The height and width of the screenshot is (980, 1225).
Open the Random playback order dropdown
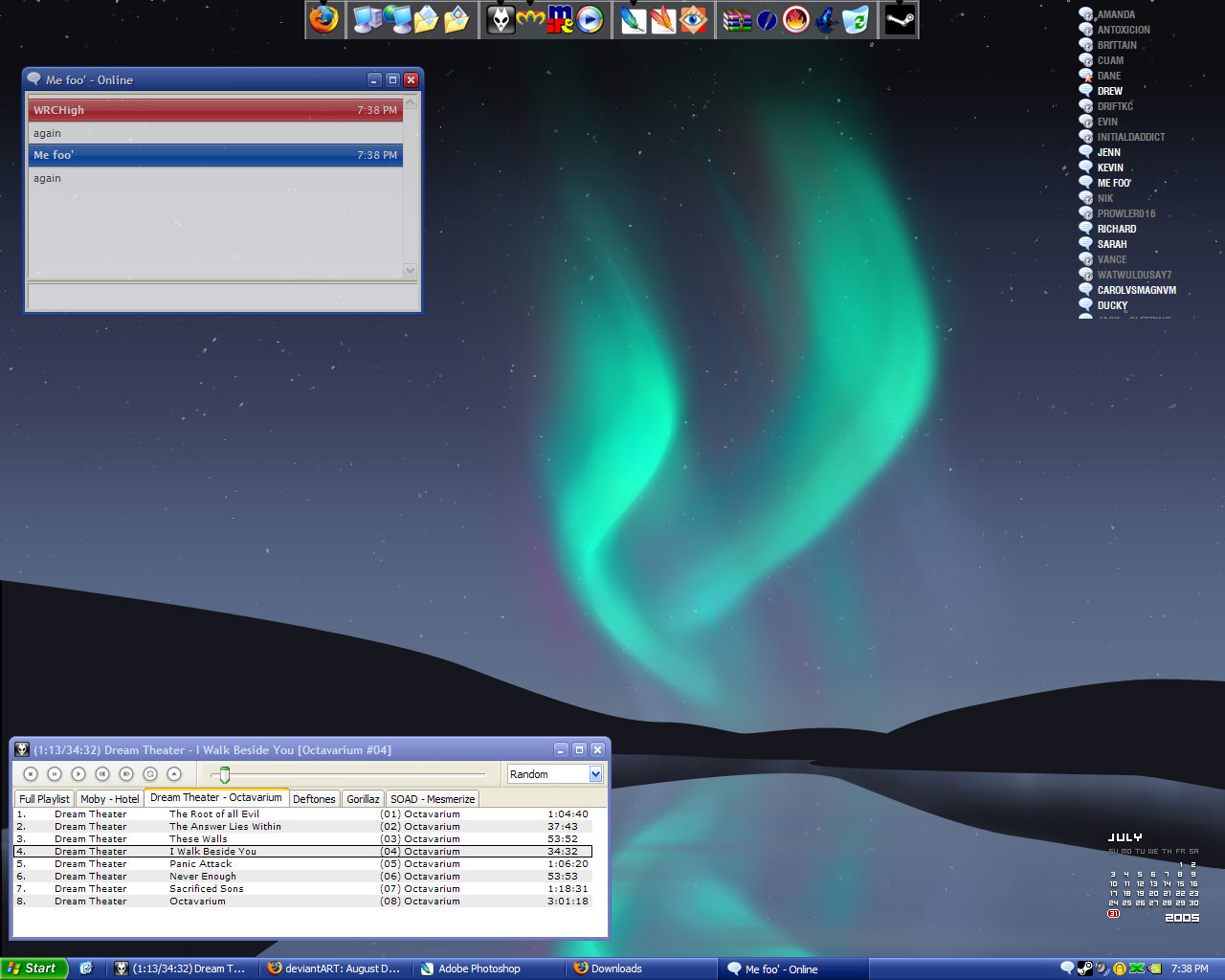[x=595, y=773]
